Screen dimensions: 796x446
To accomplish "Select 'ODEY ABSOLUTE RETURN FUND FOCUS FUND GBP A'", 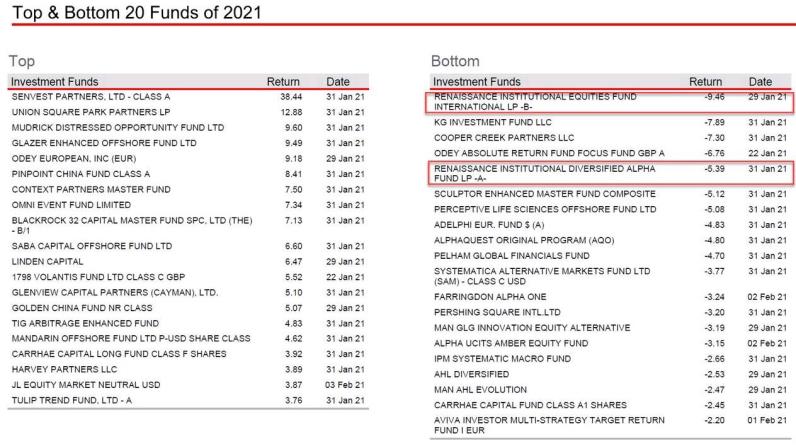I will 549,153.
